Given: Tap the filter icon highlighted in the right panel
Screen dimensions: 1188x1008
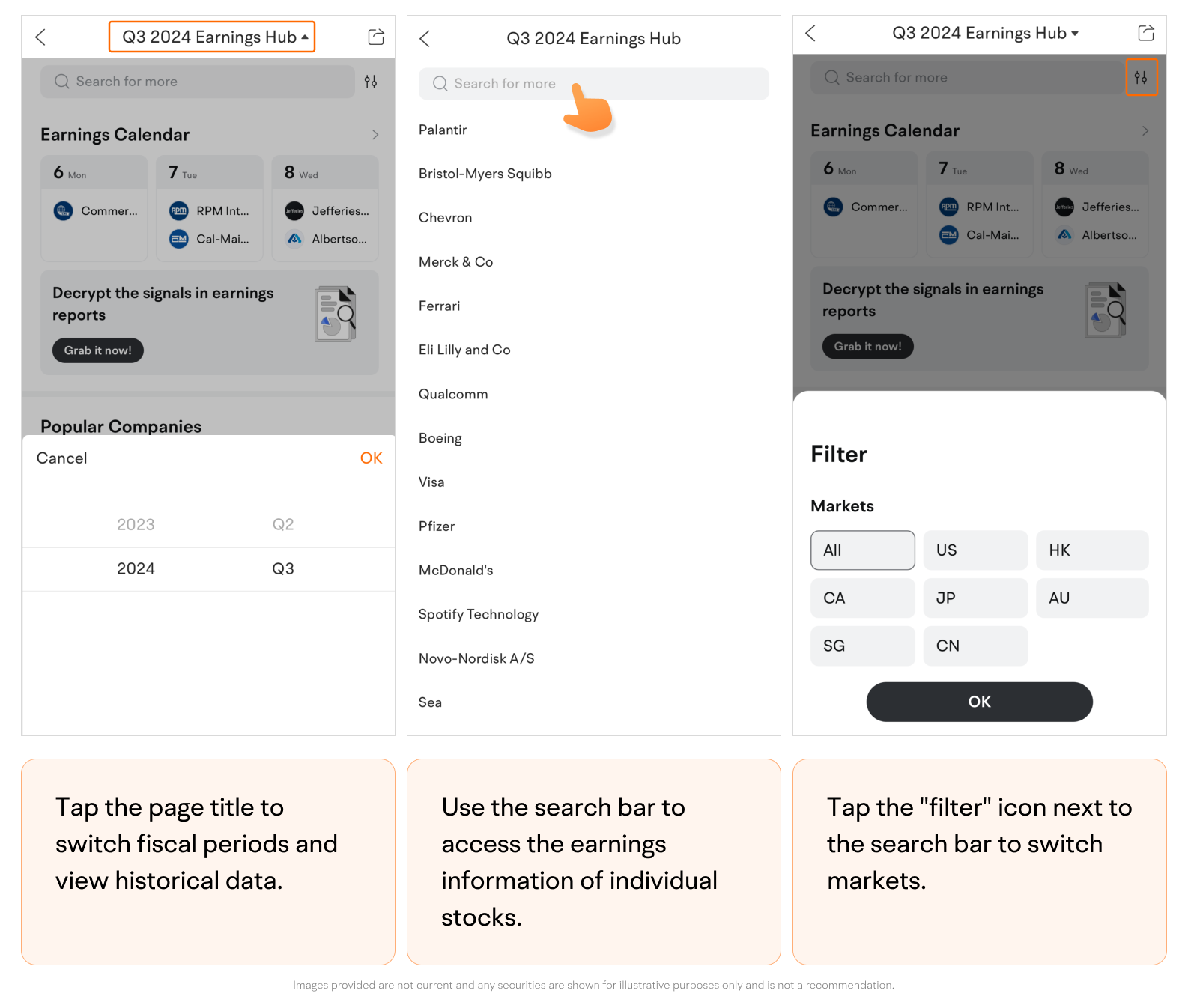Looking at the screenshot, I should 1141,77.
